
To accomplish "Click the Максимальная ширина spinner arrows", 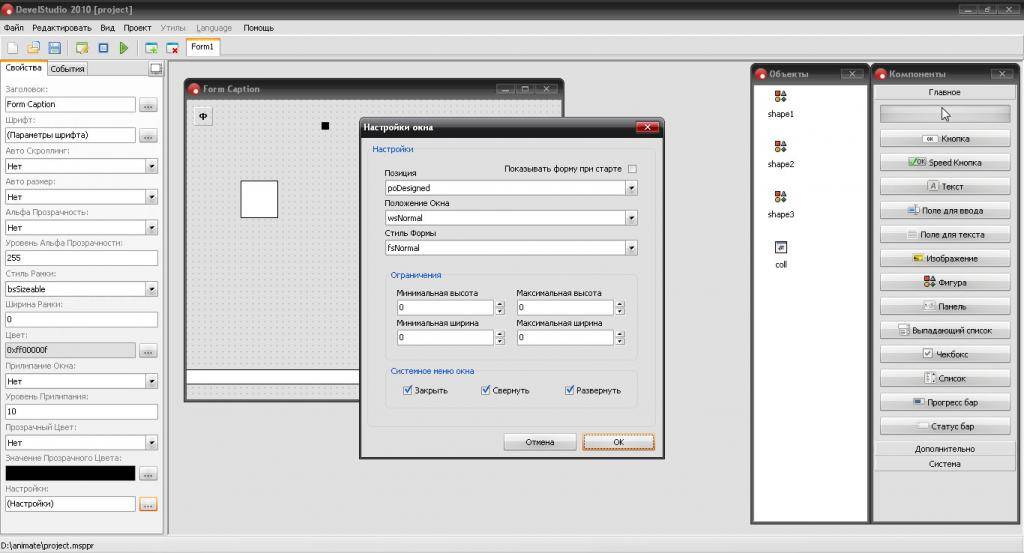I will click(620, 338).
